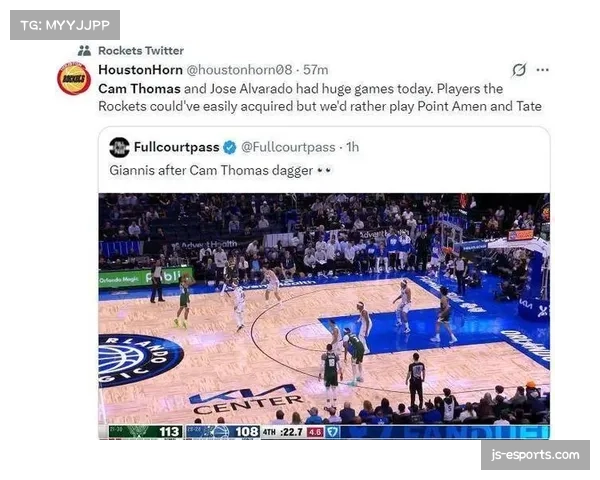Click the Fullcourtpass account name
Screen dimensions: 600x480
click(x=176, y=147)
